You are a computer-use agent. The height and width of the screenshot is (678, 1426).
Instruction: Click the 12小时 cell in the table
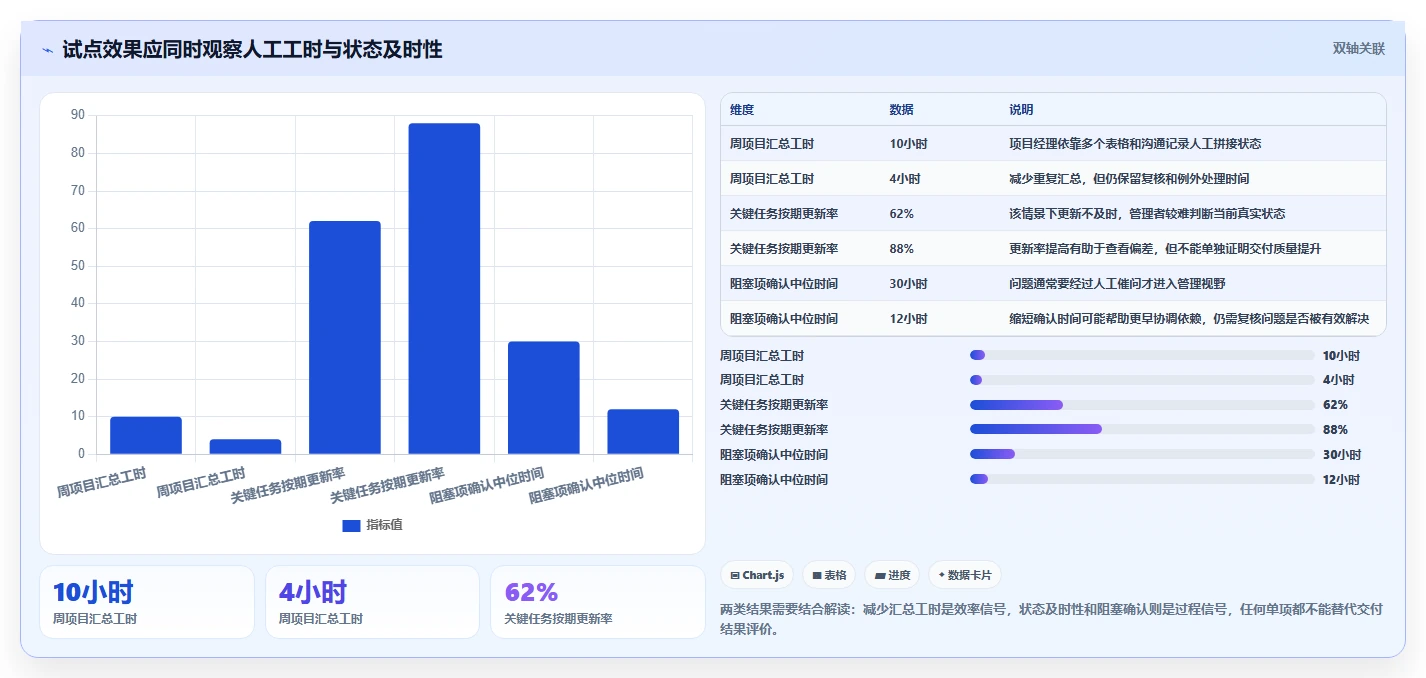click(908, 319)
